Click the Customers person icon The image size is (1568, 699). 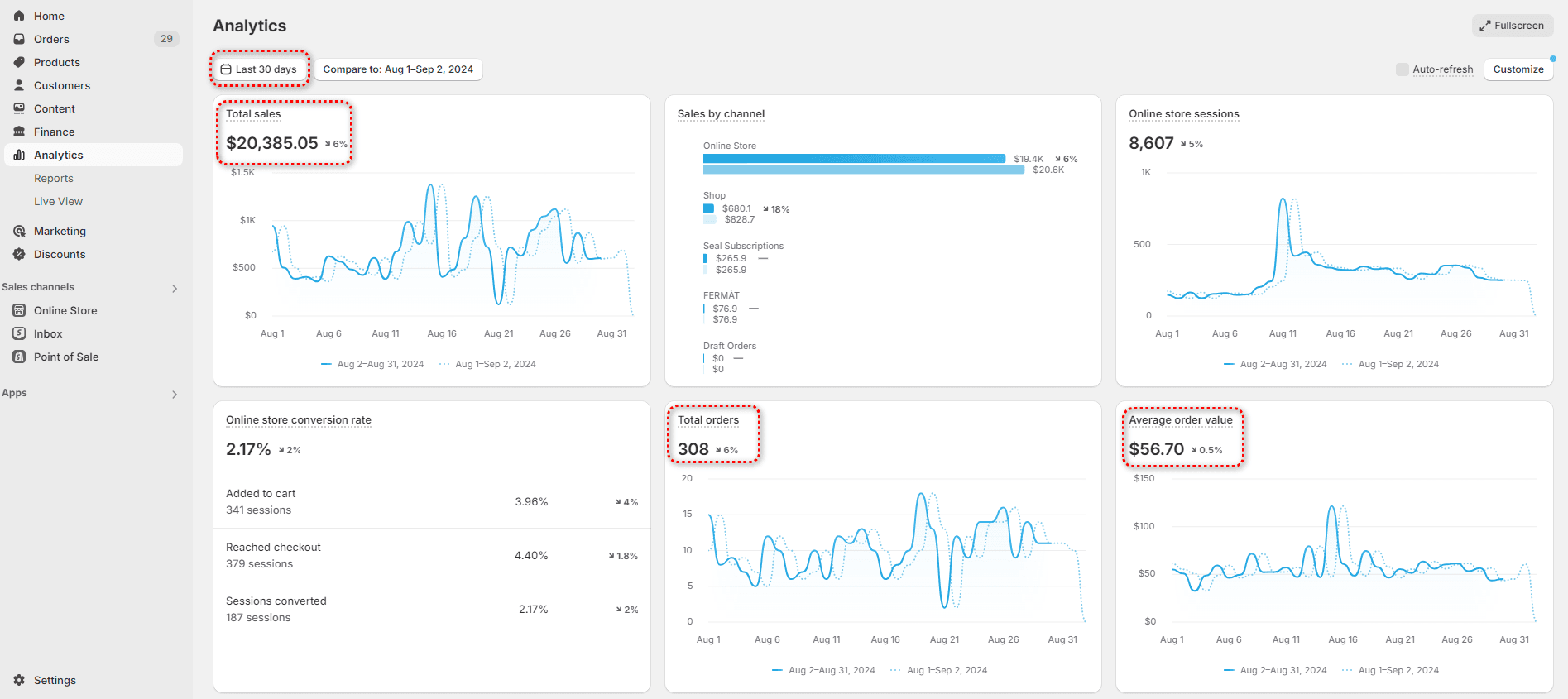pos(19,85)
